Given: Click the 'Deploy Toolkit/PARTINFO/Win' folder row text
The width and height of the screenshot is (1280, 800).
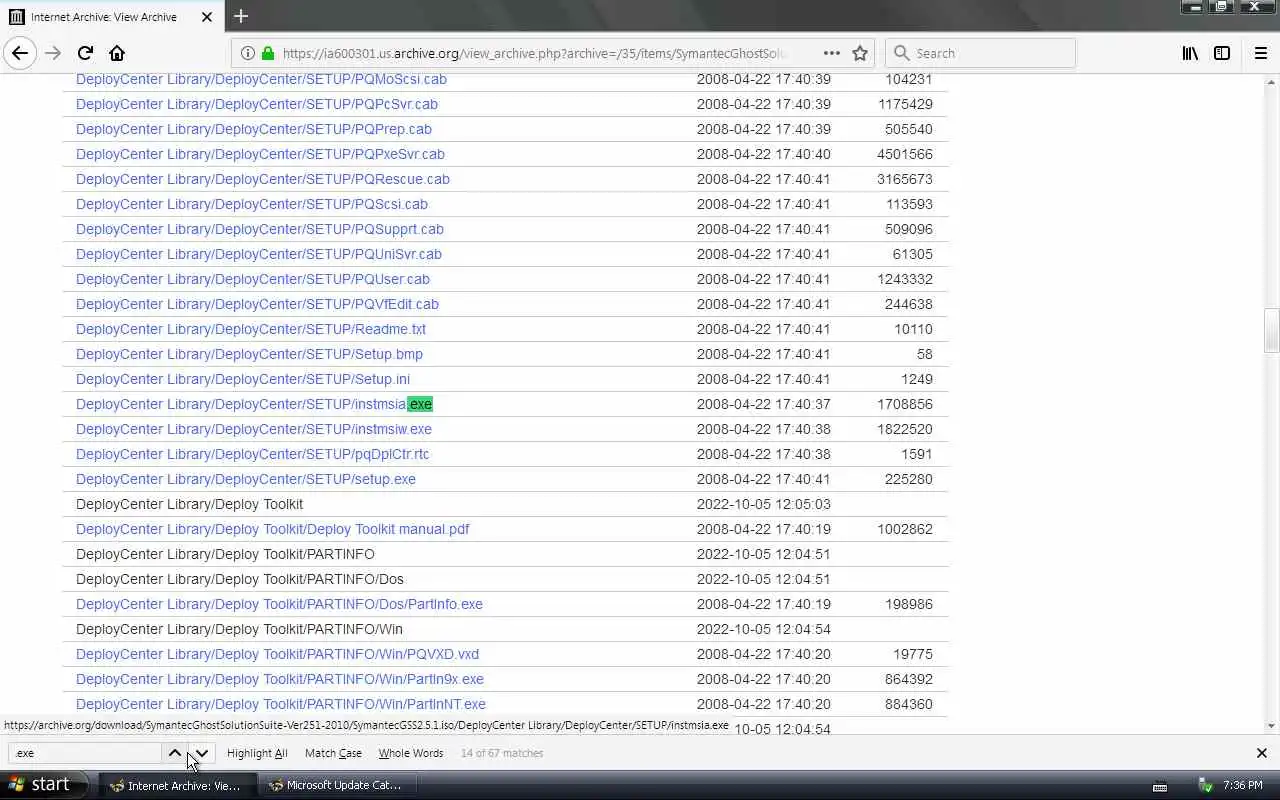Looking at the screenshot, I should pos(239,629).
